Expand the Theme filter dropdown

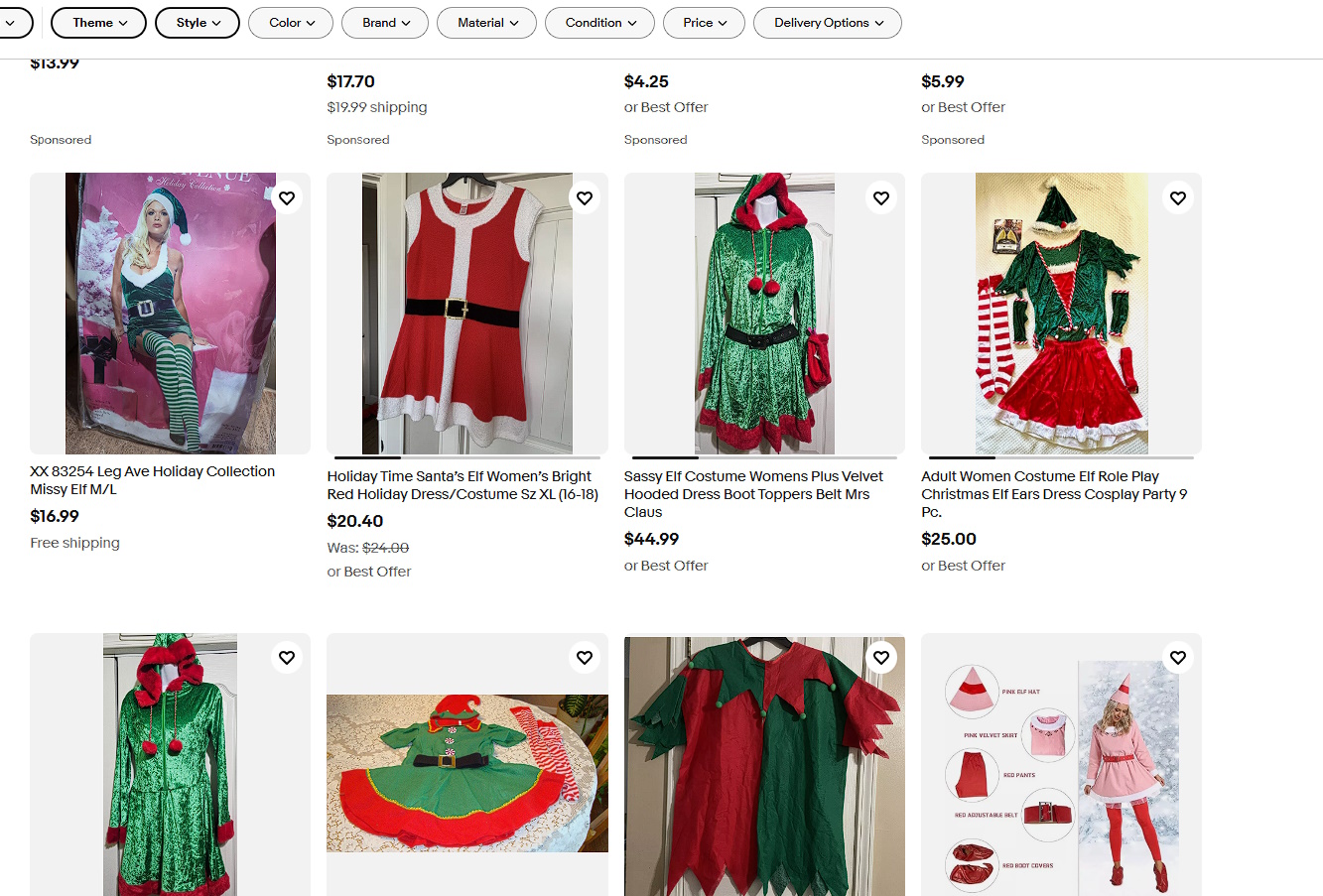pos(98,23)
